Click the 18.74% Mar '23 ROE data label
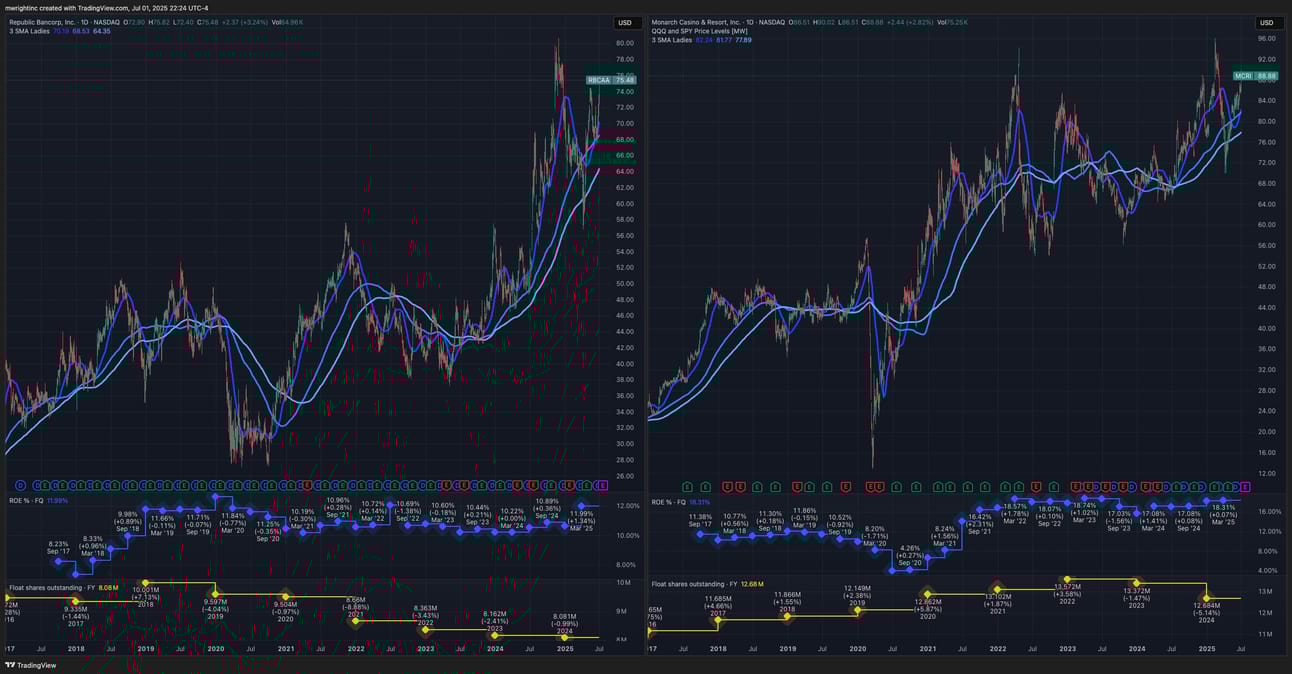 point(1084,512)
